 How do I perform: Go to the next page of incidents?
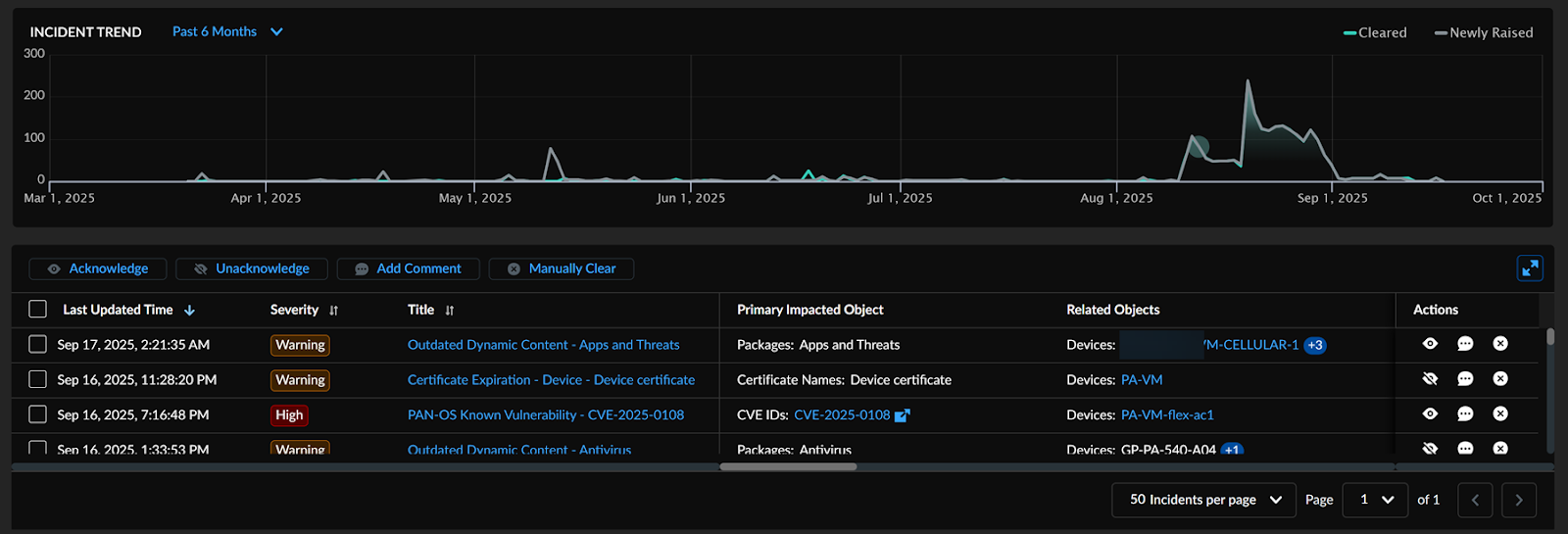1519,500
